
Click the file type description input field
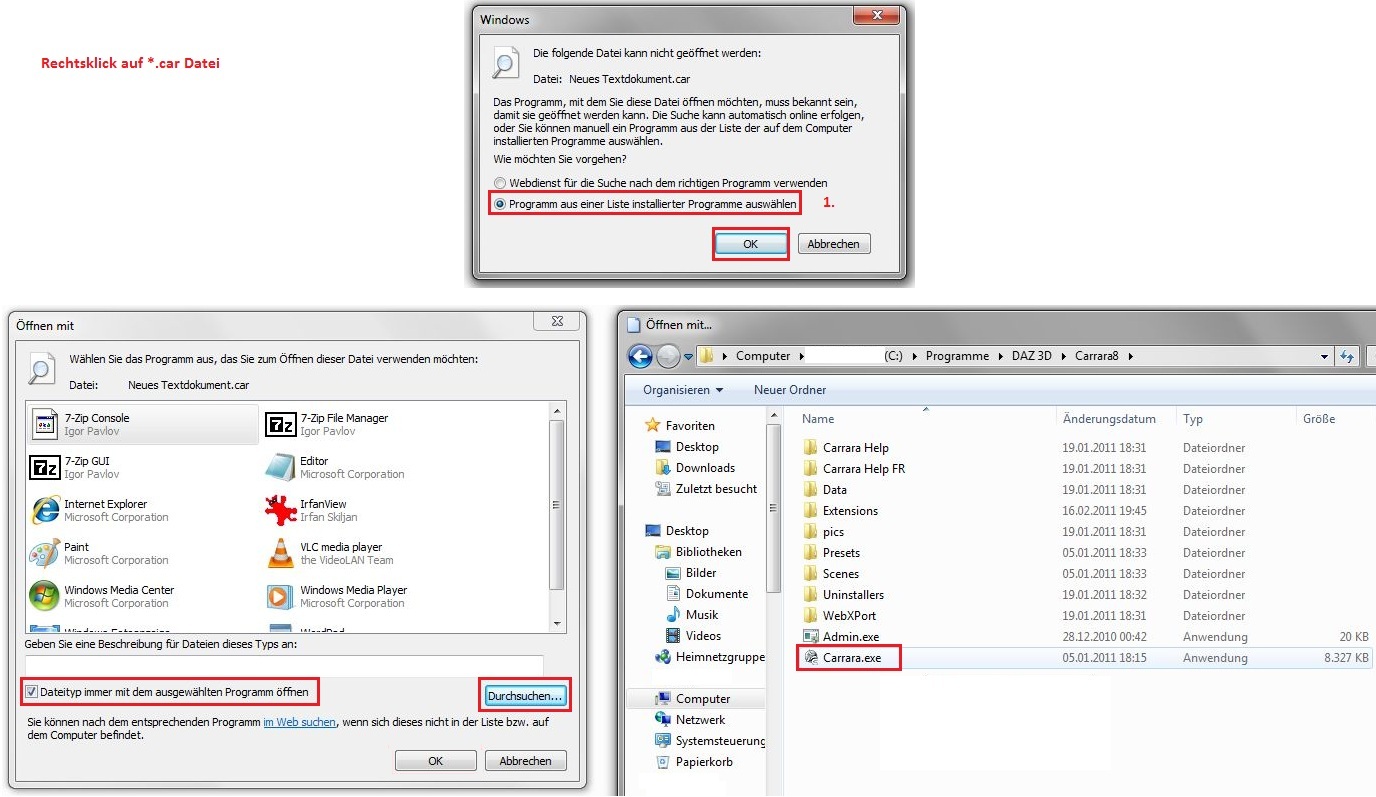click(x=284, y=665)
